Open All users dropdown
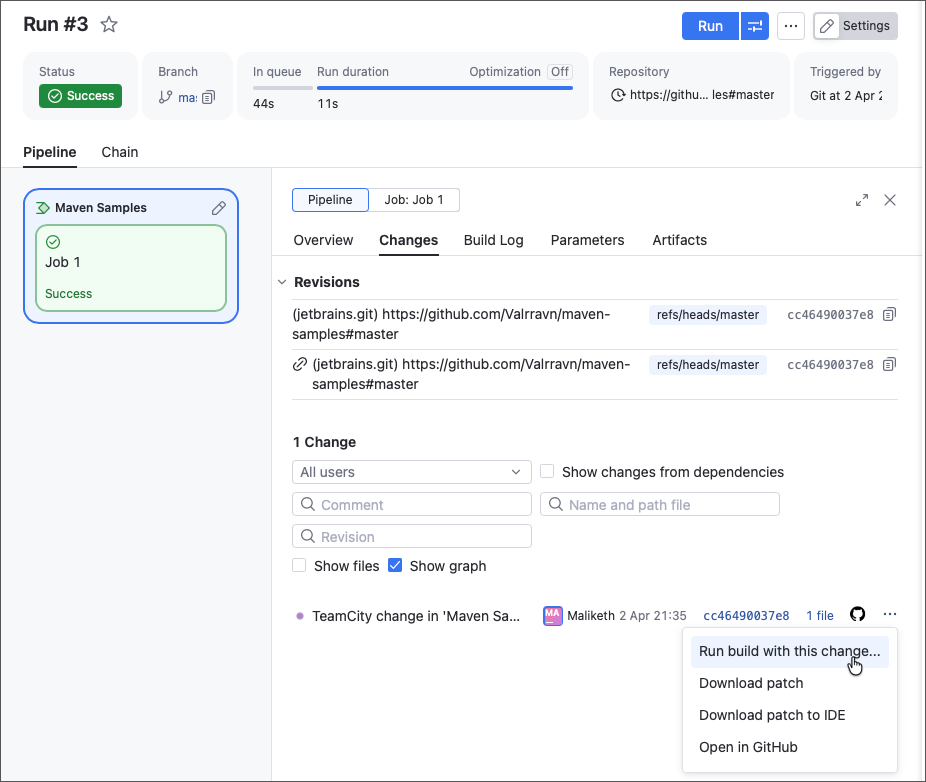The height and width of the screenshot is (782, 926). coord(412,472)
